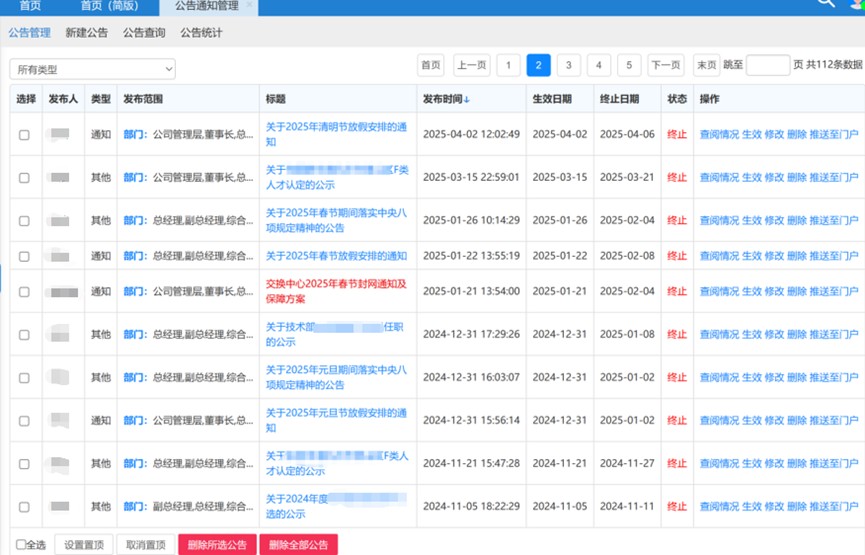Screen dimensions: 865x555
Task: Switch to 首页 (简版) tab
Action: pyautogui.click(x=110, y=6)
